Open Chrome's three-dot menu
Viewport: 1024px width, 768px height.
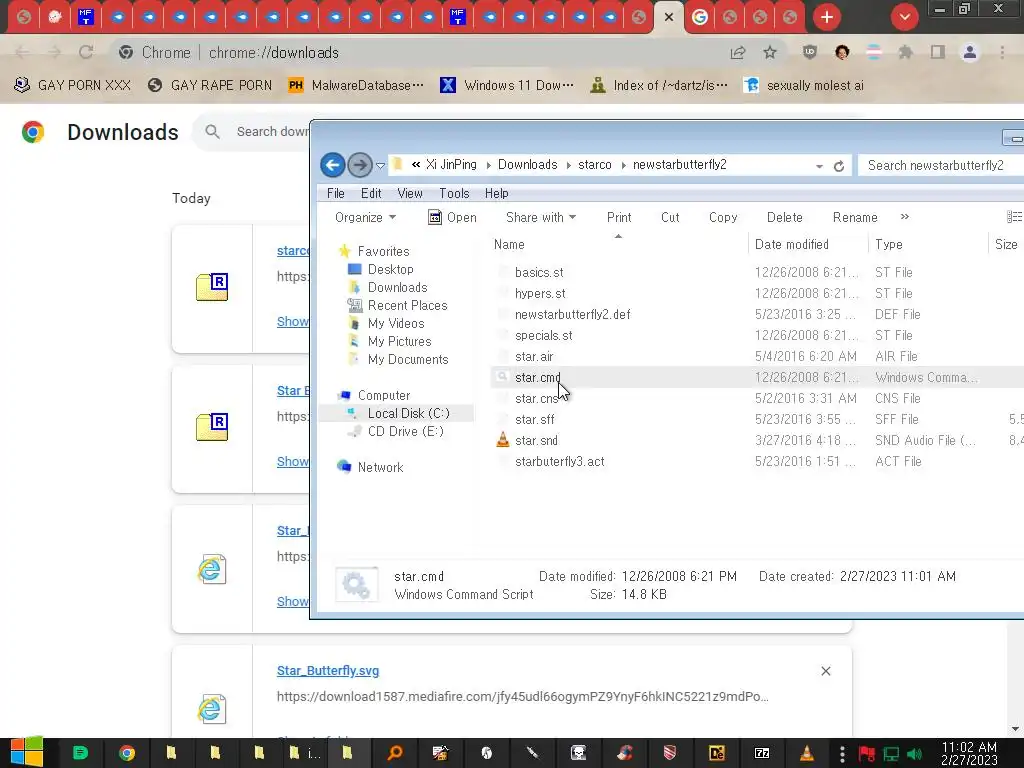click(x=1002, y=52)
